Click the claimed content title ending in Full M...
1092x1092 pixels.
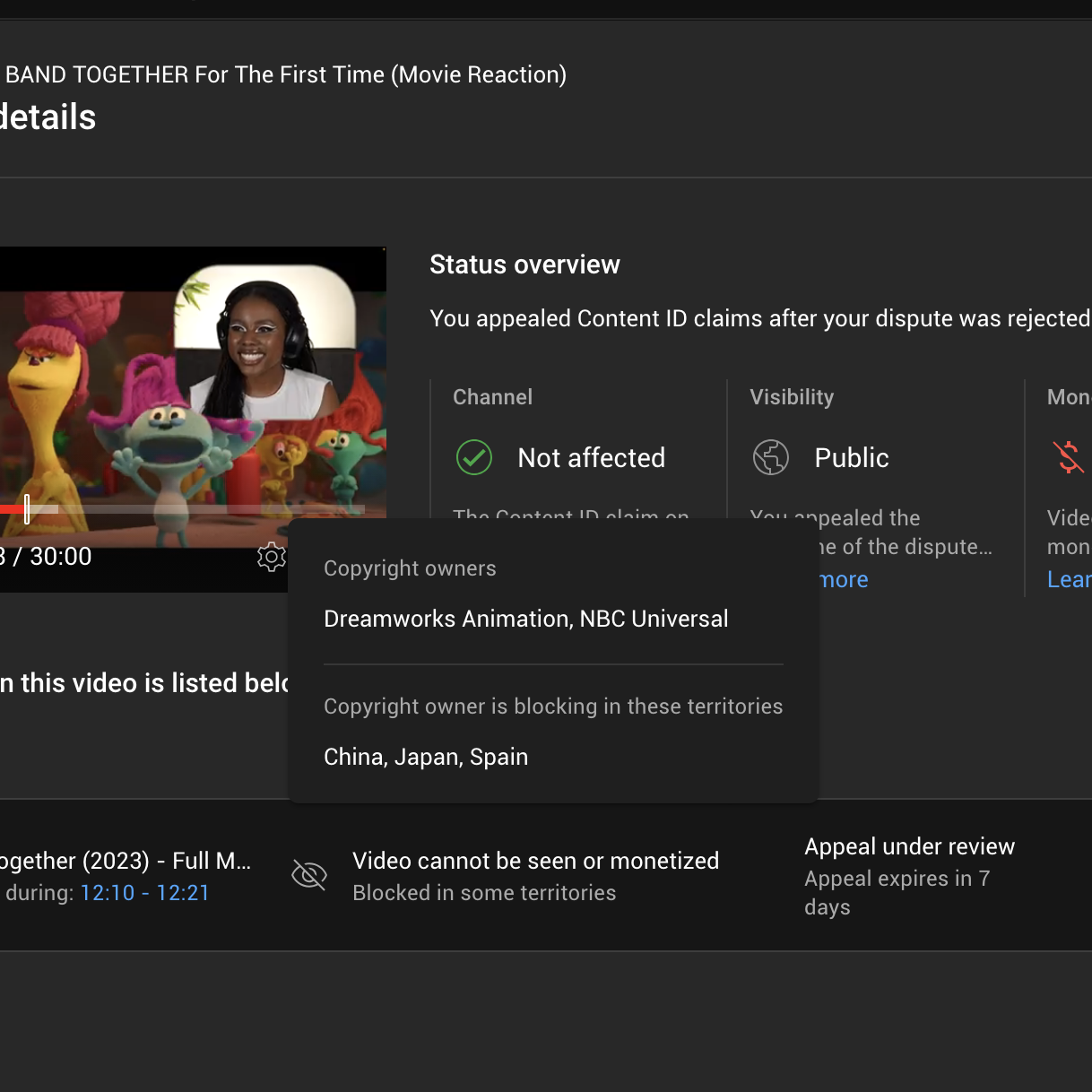(126, 861)
